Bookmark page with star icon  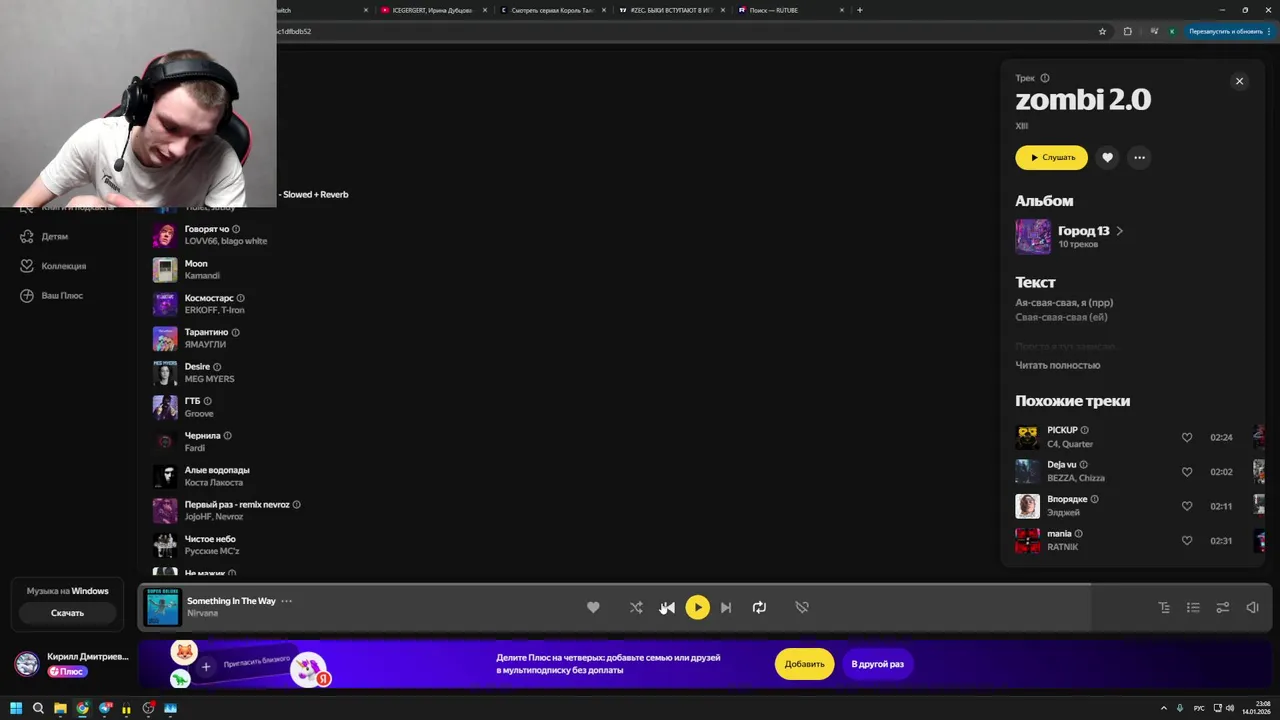(x=1103, y=31)
